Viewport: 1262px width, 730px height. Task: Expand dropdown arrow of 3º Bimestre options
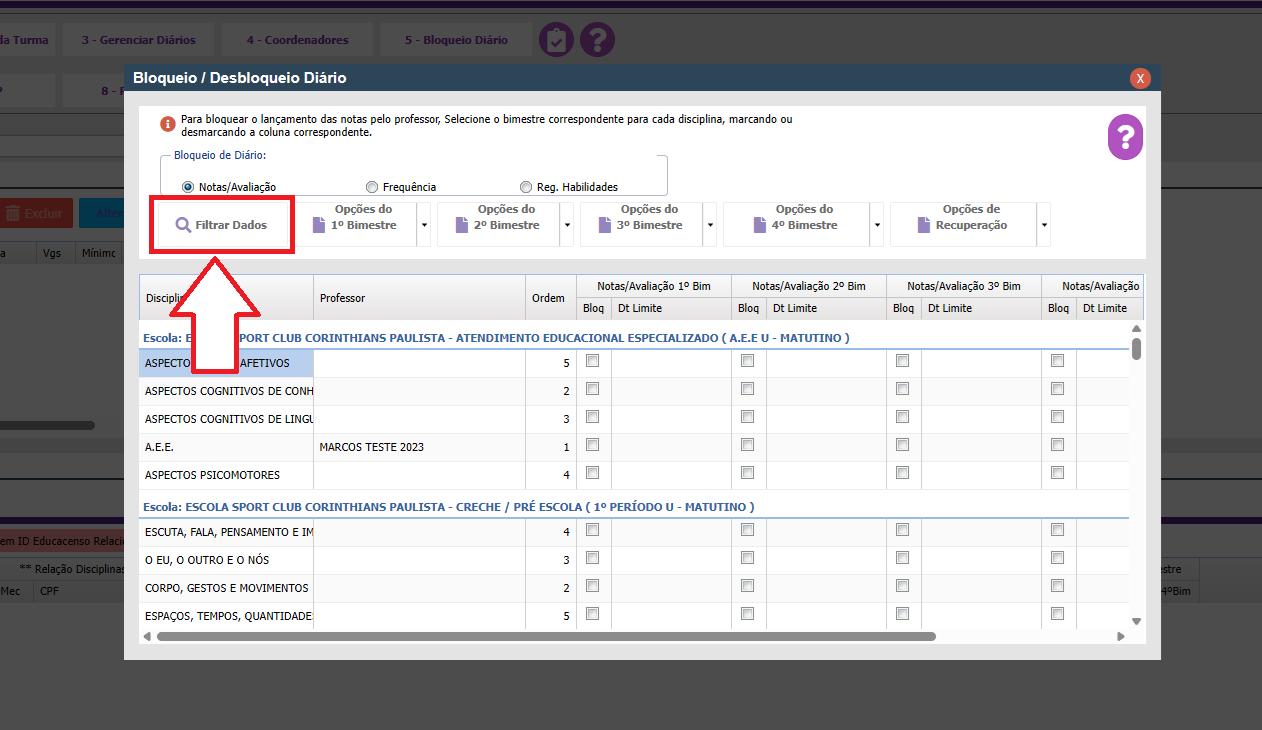point(710,226)
